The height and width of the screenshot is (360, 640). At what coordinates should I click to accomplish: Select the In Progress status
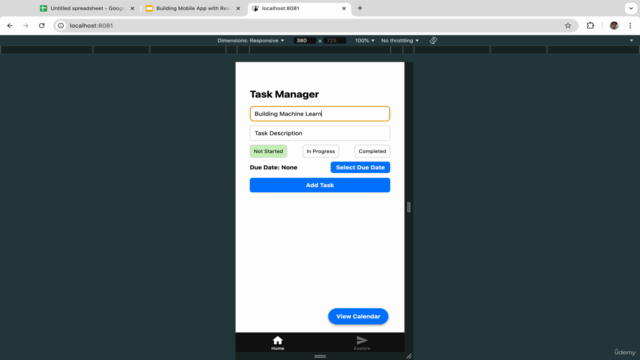320,151
